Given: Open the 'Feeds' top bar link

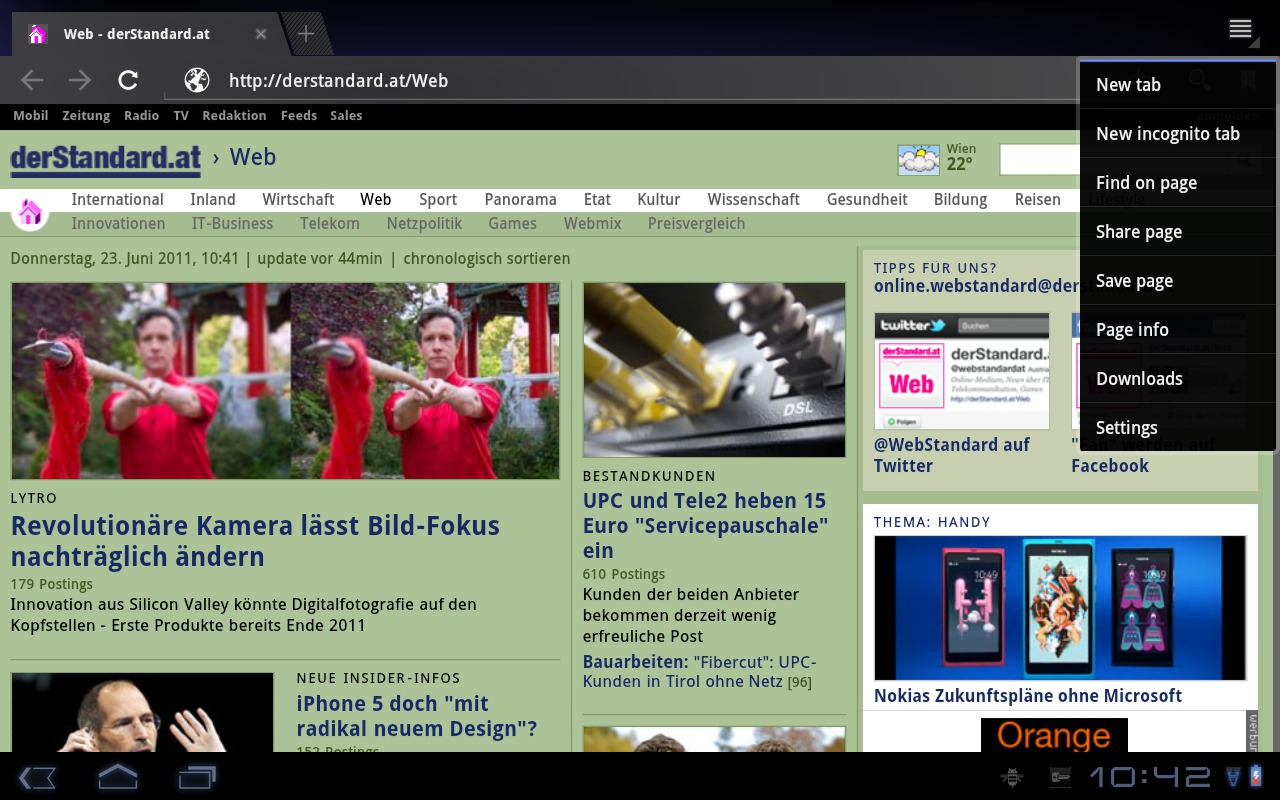Looking at the screenshot, I should 299,116.
